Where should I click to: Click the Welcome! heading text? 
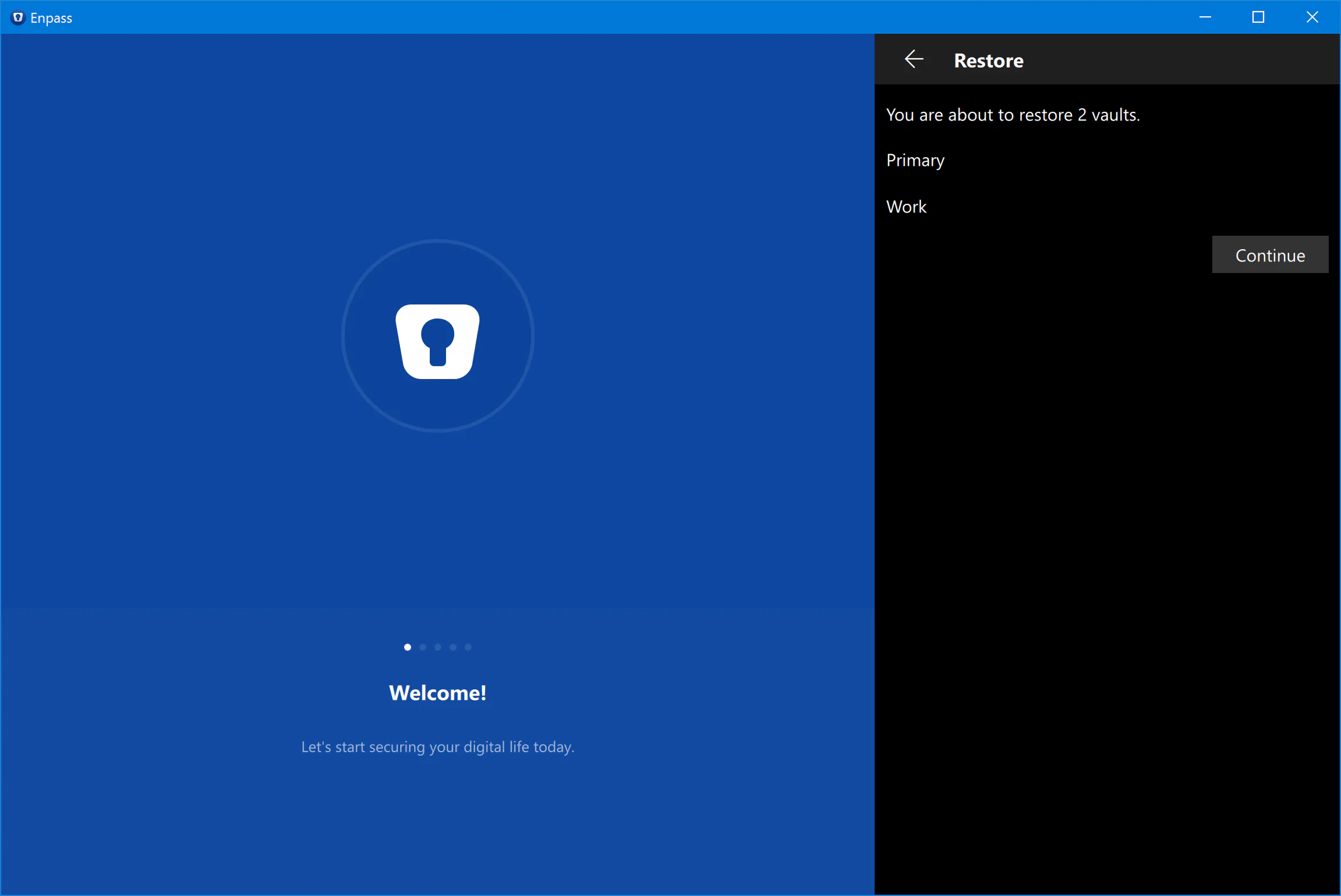point(437,693)
